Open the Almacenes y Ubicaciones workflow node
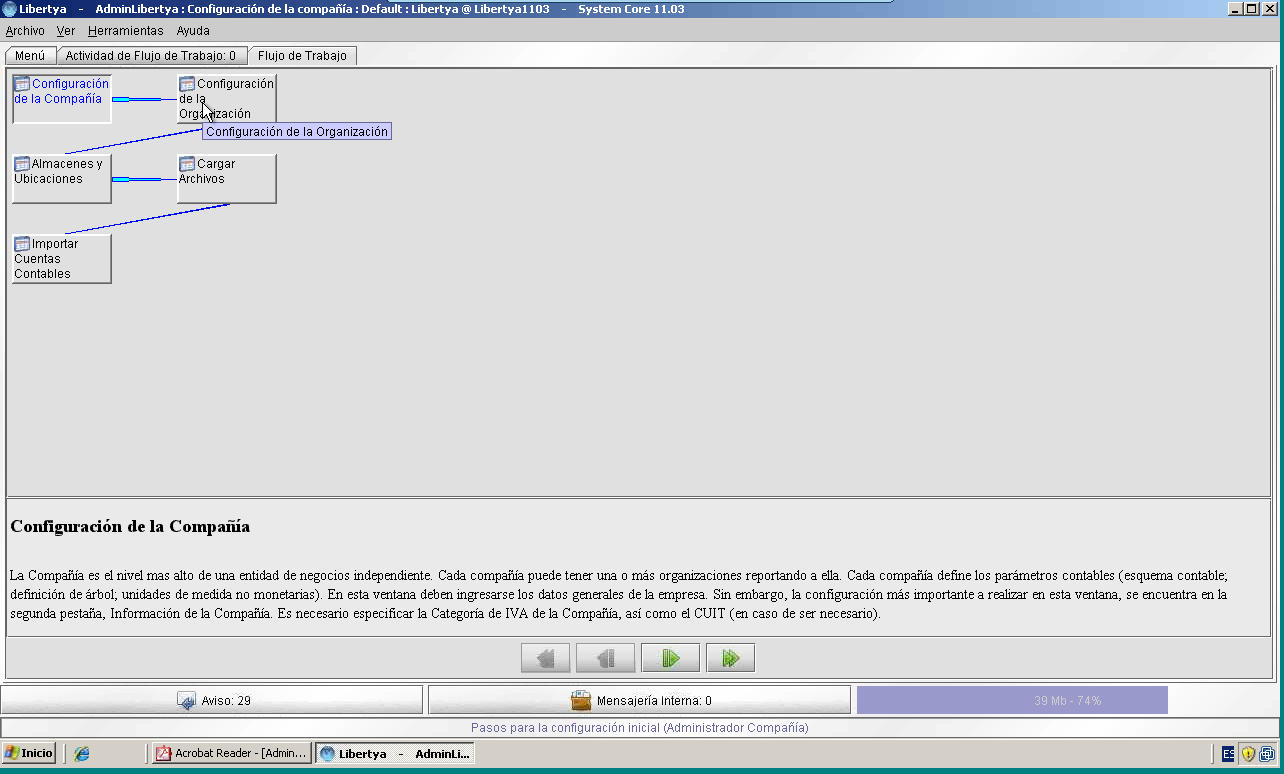This screenshot has width=1284, height=774. point(62,179)
